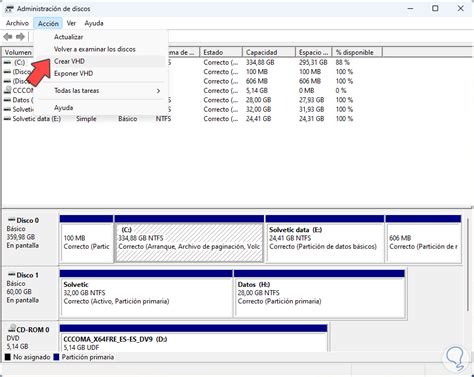Sort by the Volumen column header

18,52
